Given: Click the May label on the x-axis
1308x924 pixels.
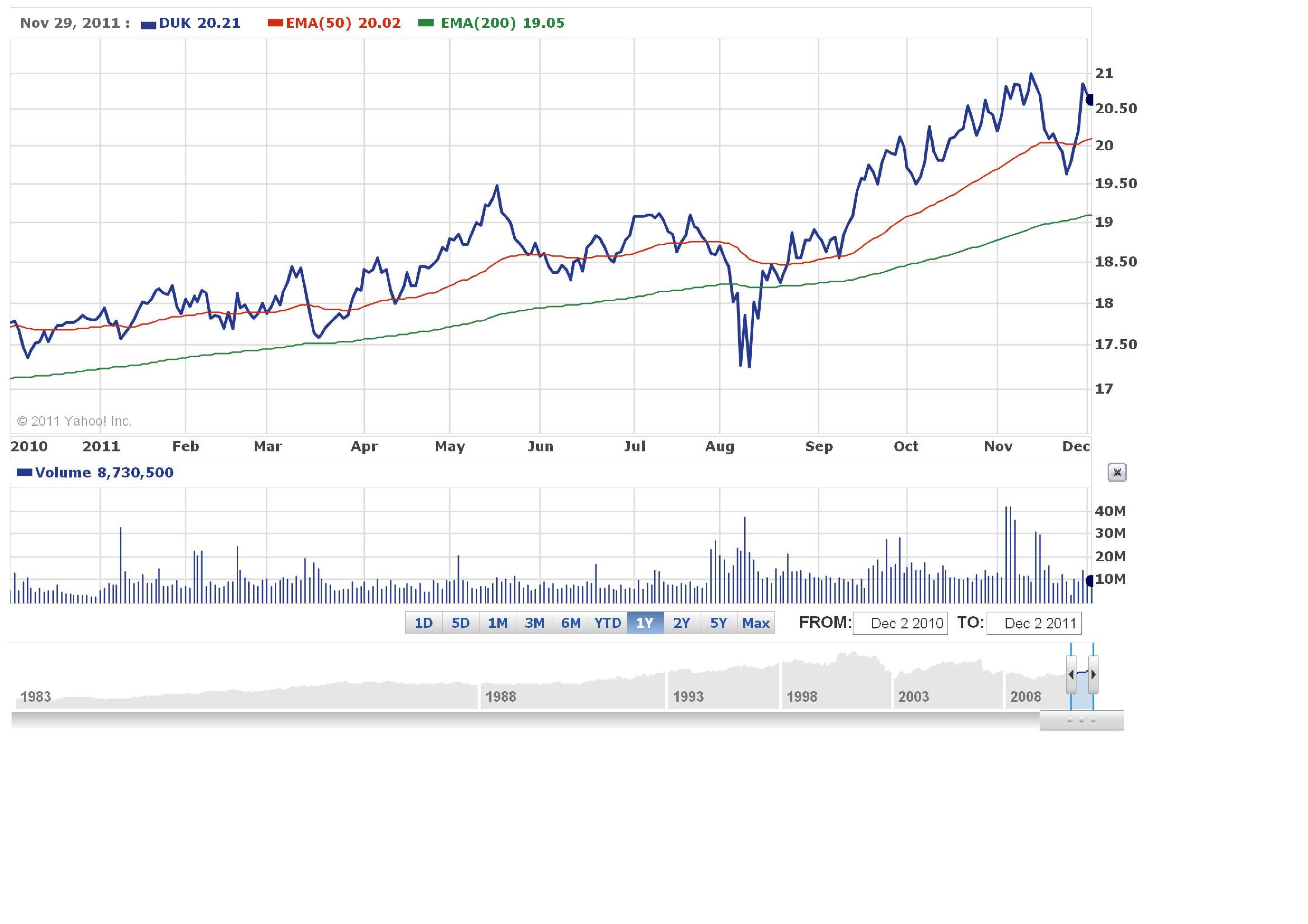Looking at the screenshot, I should tap(450, 446).
